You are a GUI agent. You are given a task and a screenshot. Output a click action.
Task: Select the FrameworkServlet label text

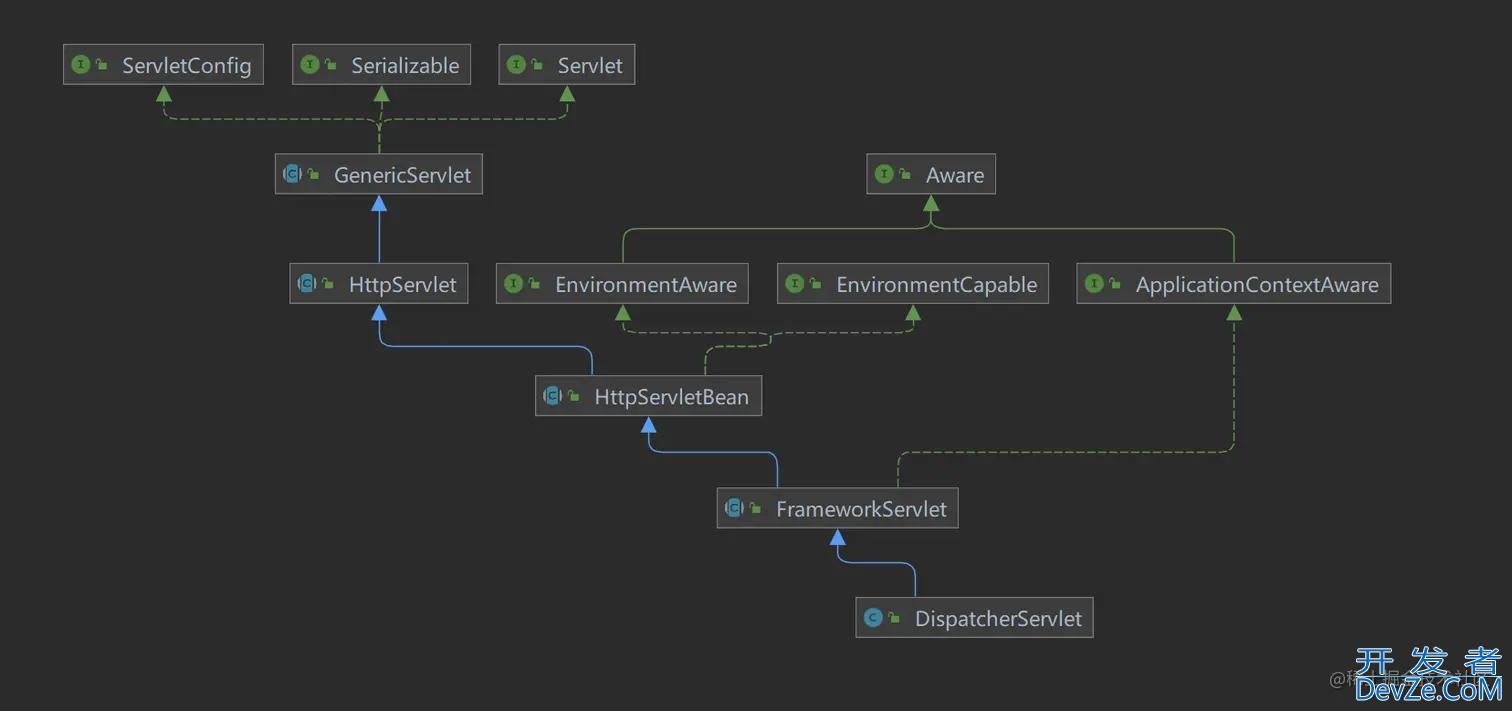[x=861, y=509]
